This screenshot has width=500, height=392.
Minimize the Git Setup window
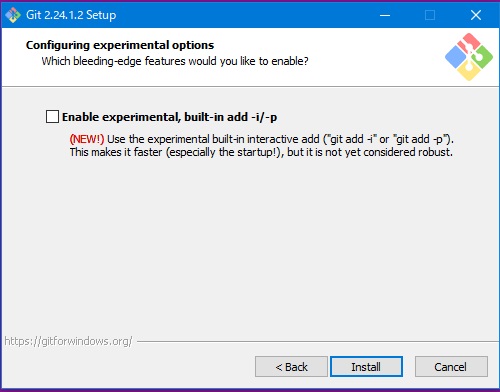coord(385,15)
